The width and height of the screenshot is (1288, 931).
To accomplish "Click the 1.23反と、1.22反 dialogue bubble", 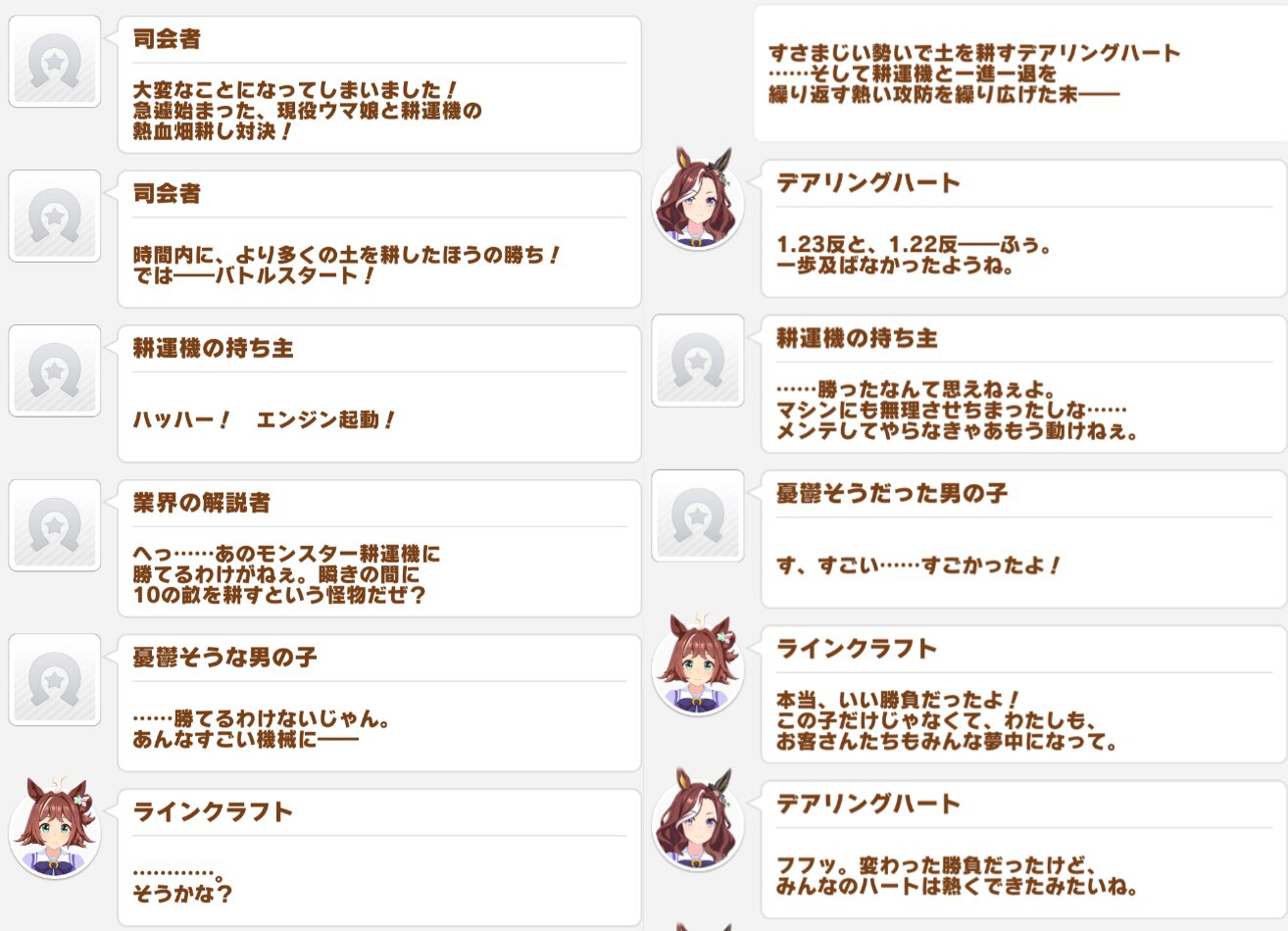I will pyautogui.click(x=1024, y=229).
